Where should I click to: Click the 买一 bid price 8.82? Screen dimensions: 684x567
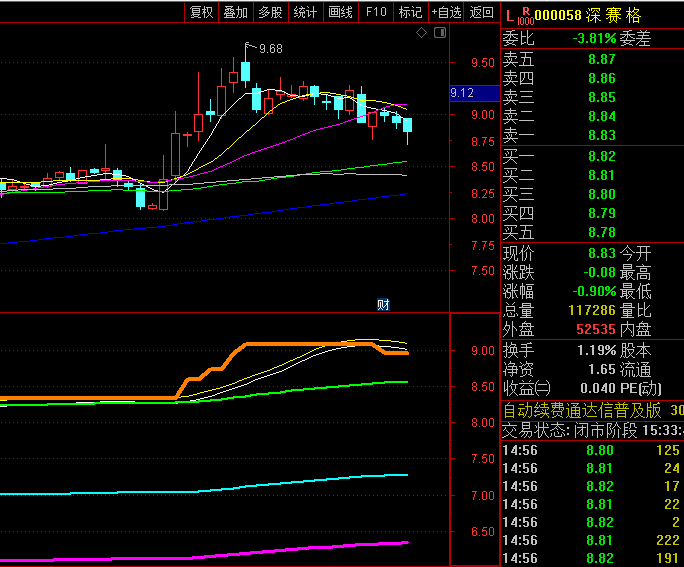pos(601,156)
